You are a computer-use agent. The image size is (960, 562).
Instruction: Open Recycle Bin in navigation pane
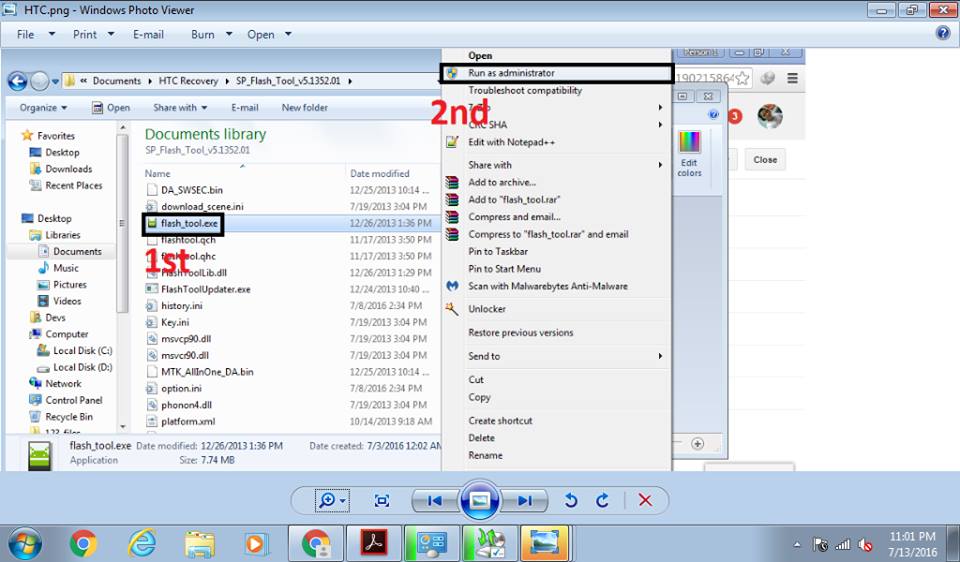(69, 417)
